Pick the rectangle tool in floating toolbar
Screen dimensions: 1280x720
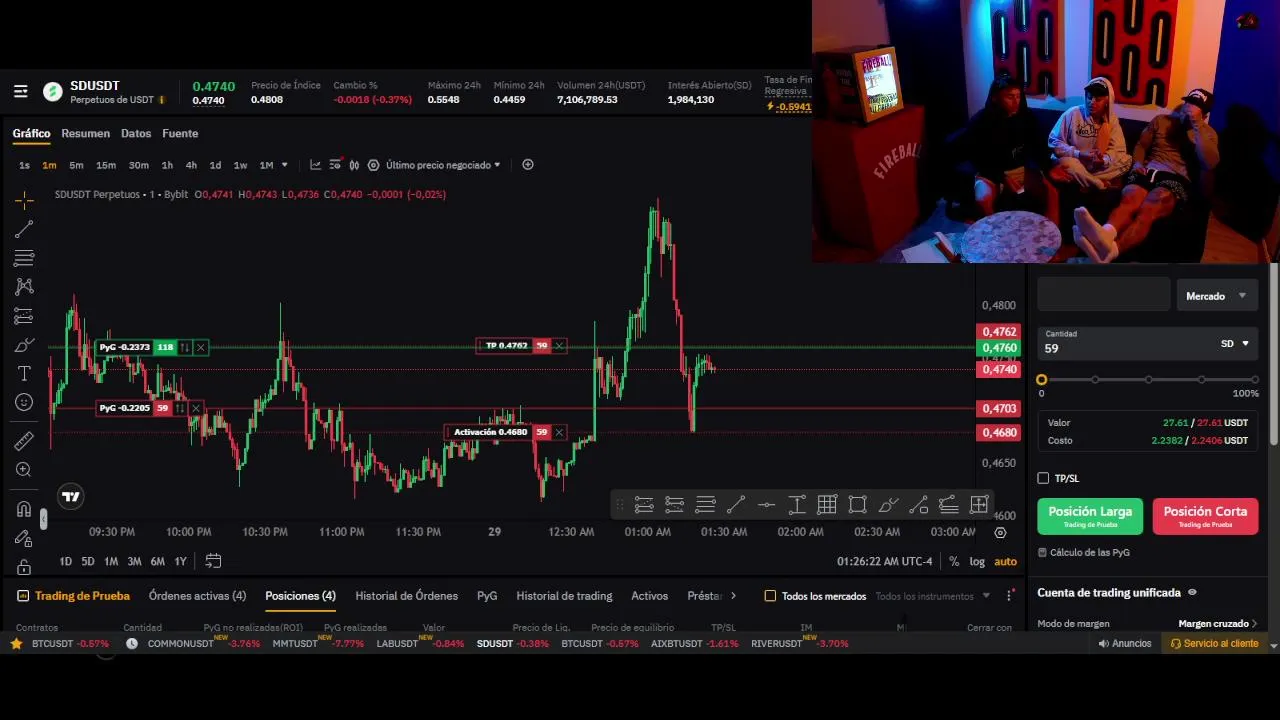point(857,505)
